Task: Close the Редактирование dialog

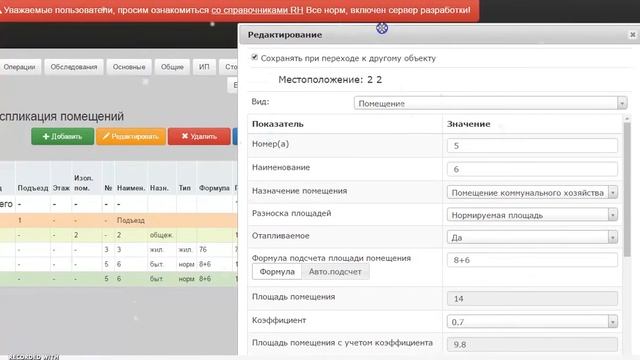Action: pos(632,35)
